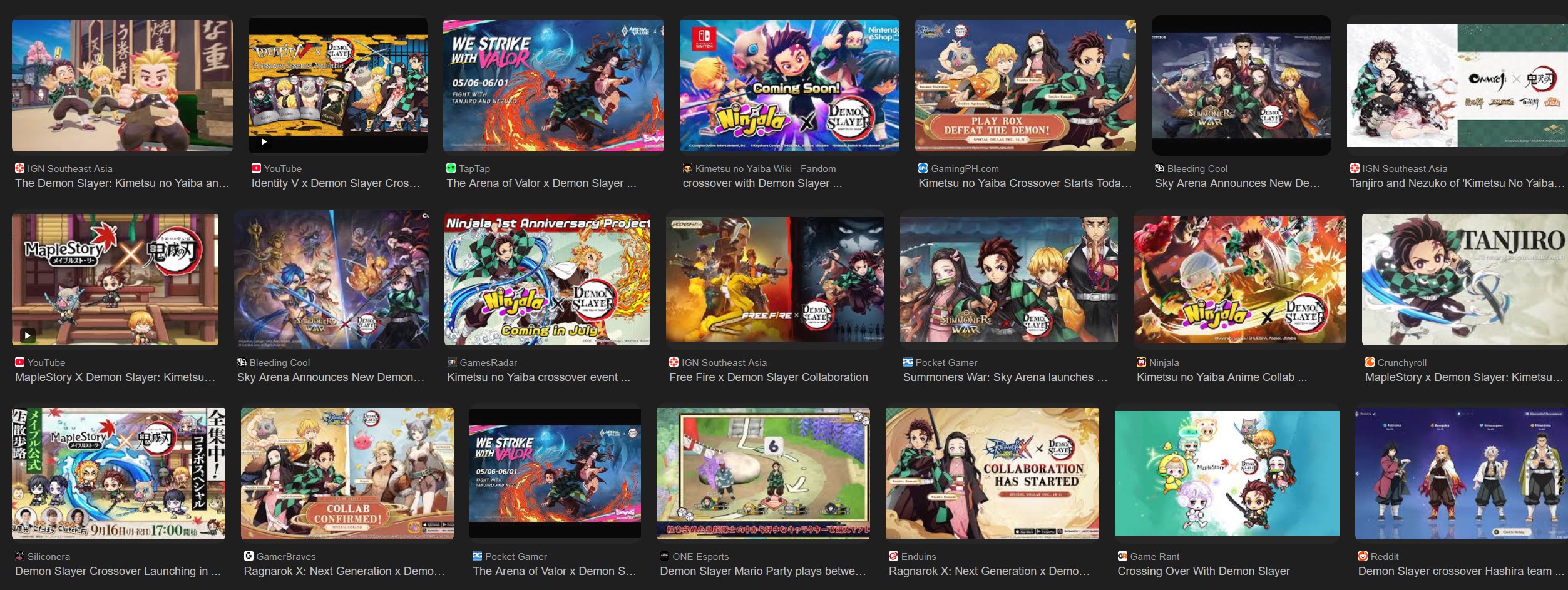Click the Reddit icon under Hashira team image
The height and width of the screenshot is (590, 1568).
tap(1363, 556)
